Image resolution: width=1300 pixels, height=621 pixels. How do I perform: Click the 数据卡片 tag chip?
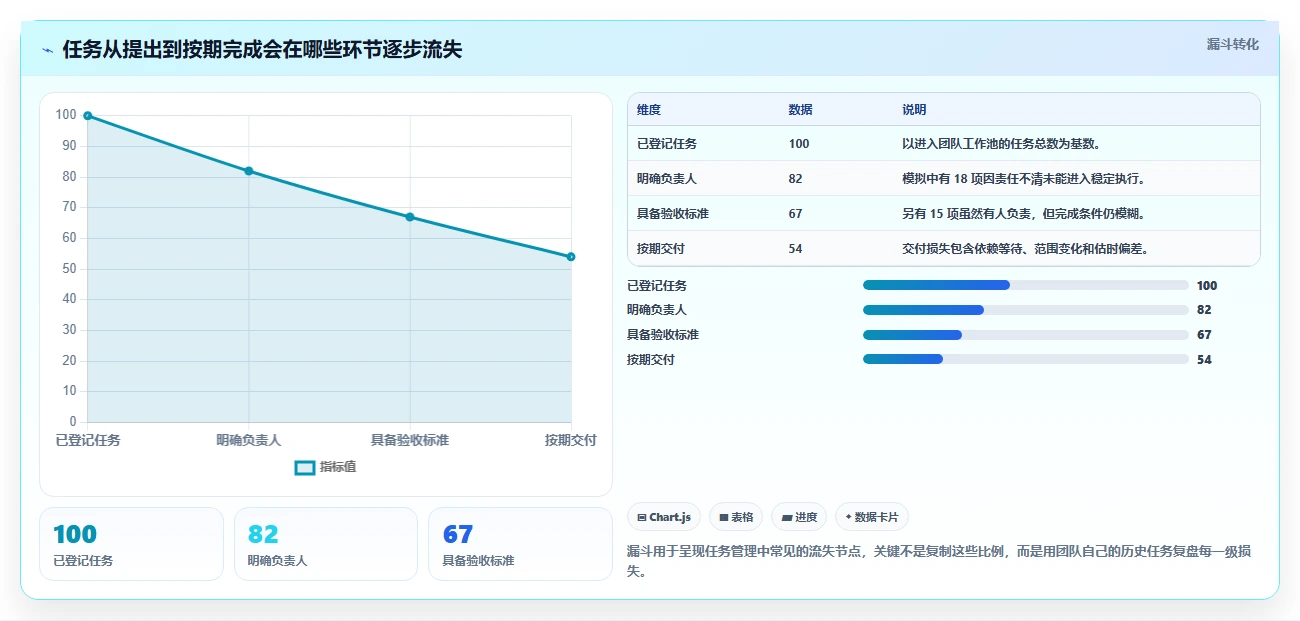(x=872, y=517)
